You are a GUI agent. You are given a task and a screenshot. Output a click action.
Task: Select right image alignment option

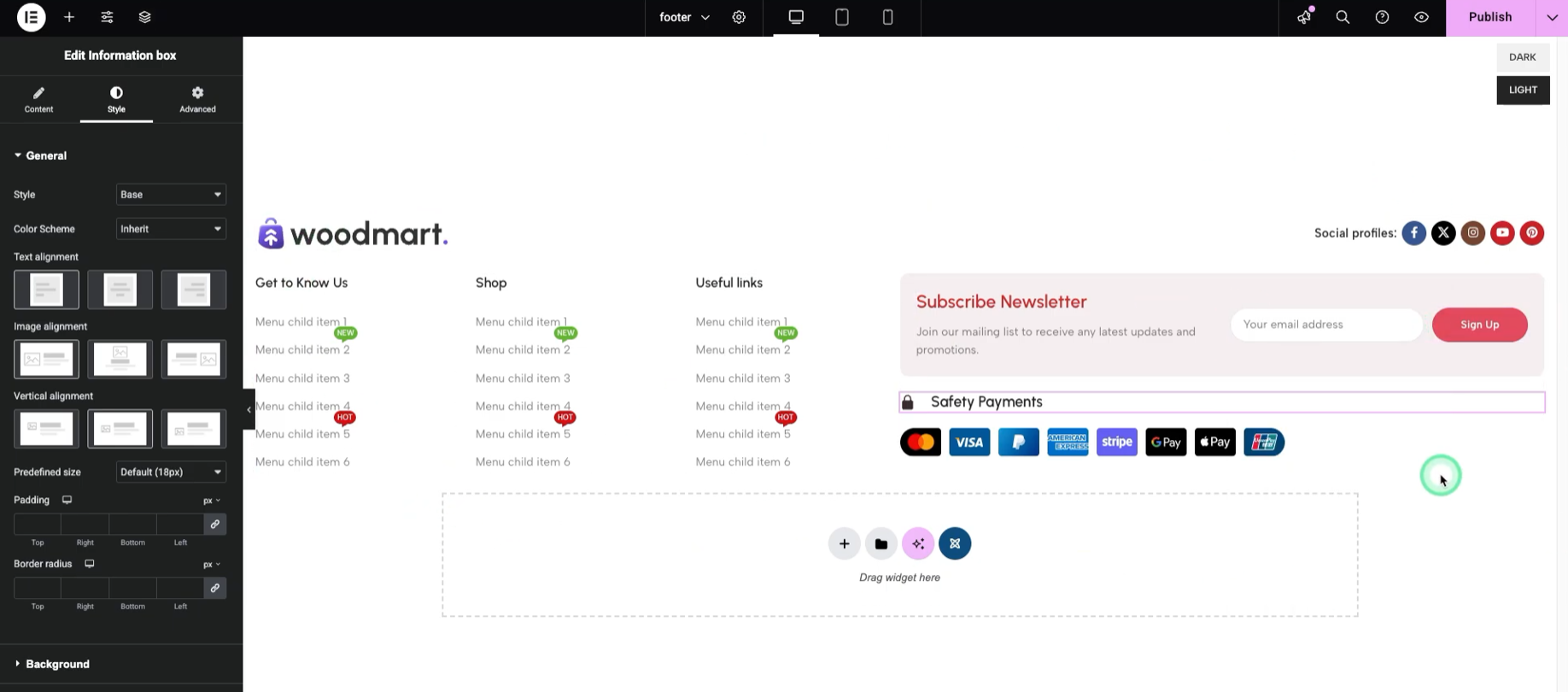click(x=193, y=359)
